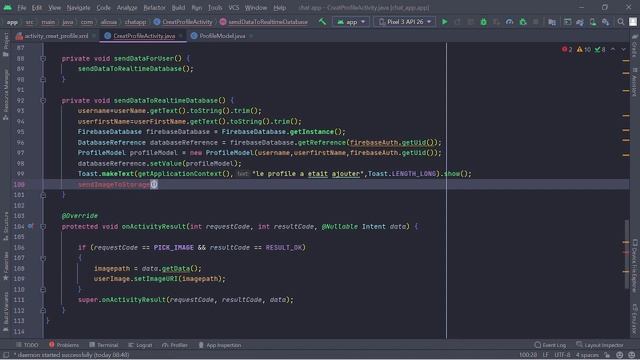Open the Terminal tool window
Viewport: 640px width, 360px height.
[x=104, y=345]
